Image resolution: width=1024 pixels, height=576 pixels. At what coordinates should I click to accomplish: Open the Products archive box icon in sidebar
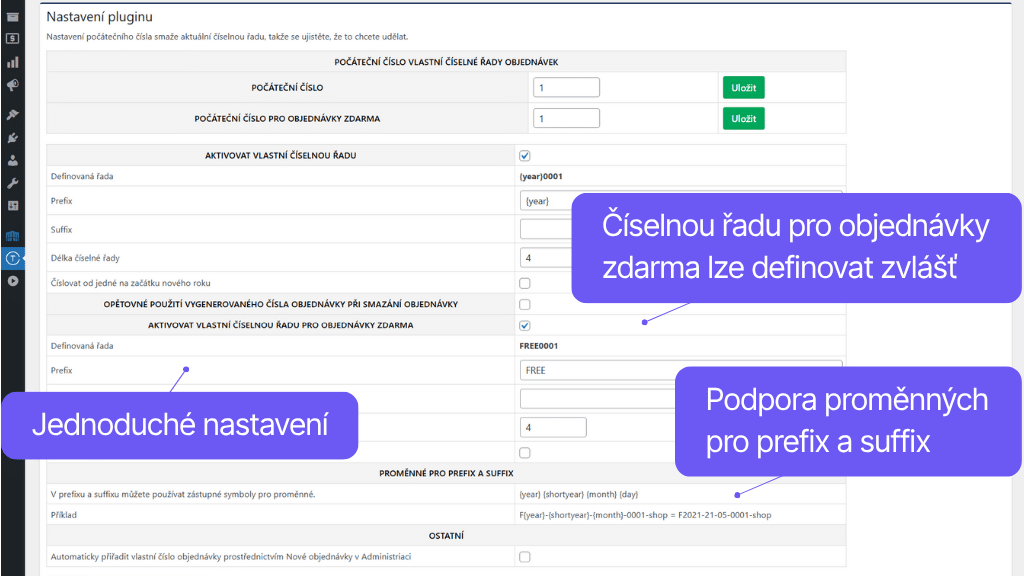[13, 17]
